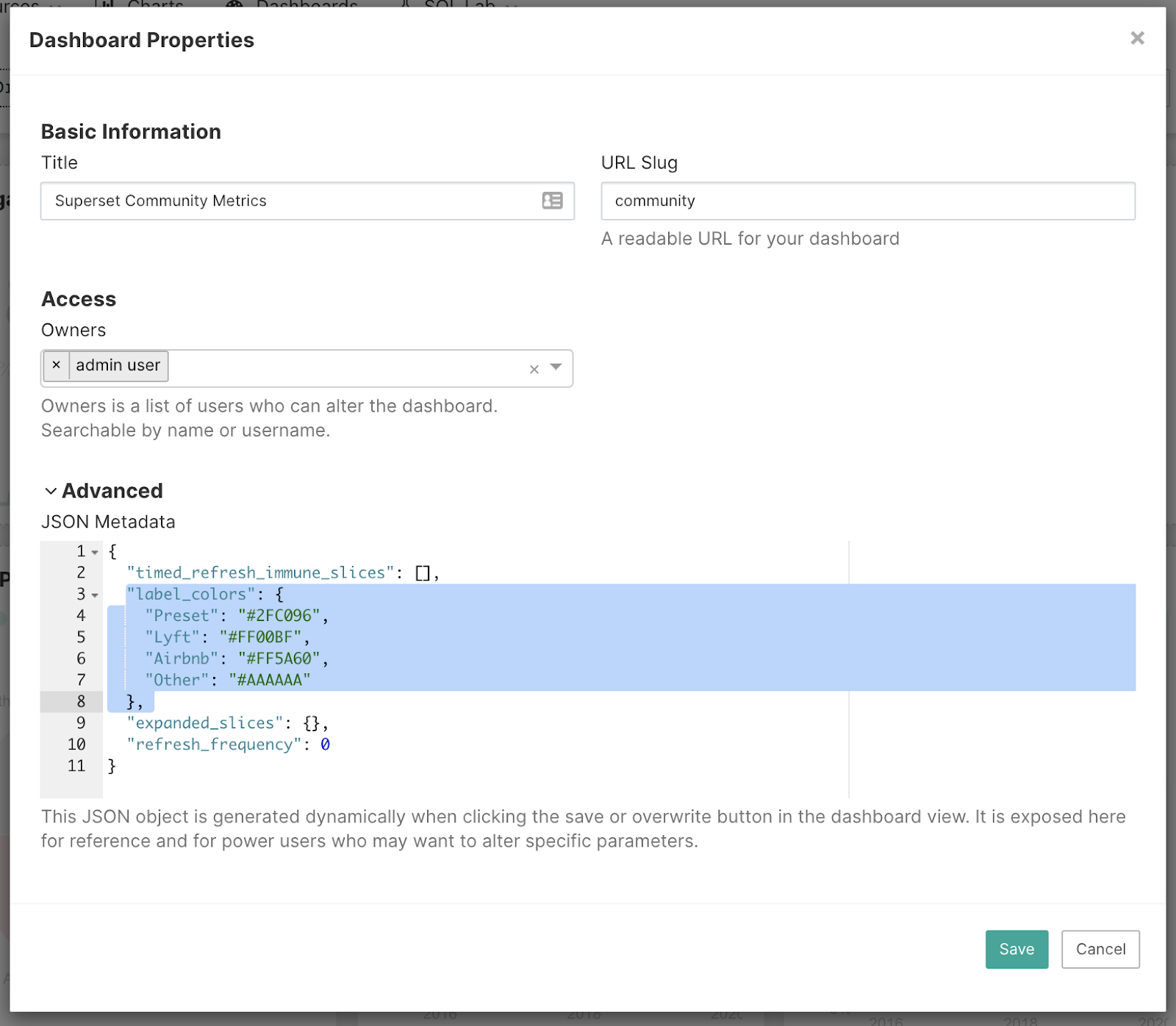Screen dimensions: 1176x1026
Task: Remove the admin user owner tag
Action: [57, 365]
